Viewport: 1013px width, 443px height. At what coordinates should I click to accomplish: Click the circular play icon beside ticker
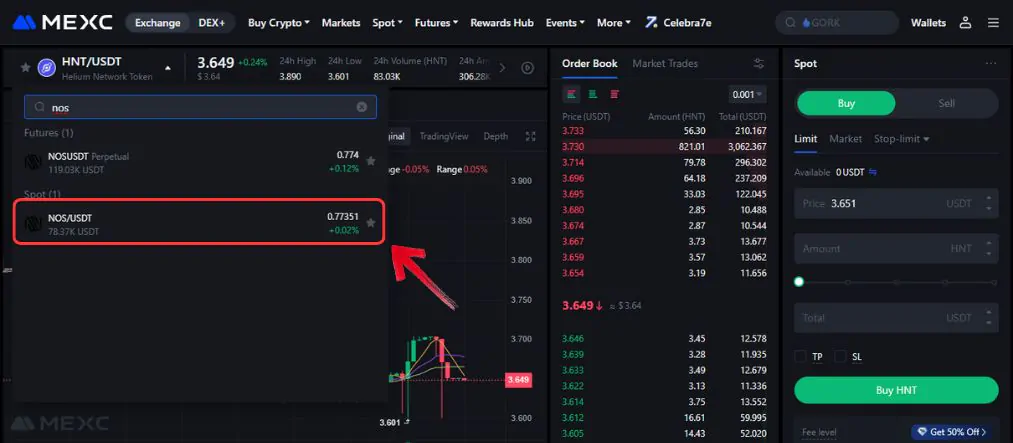pos(528,68)
